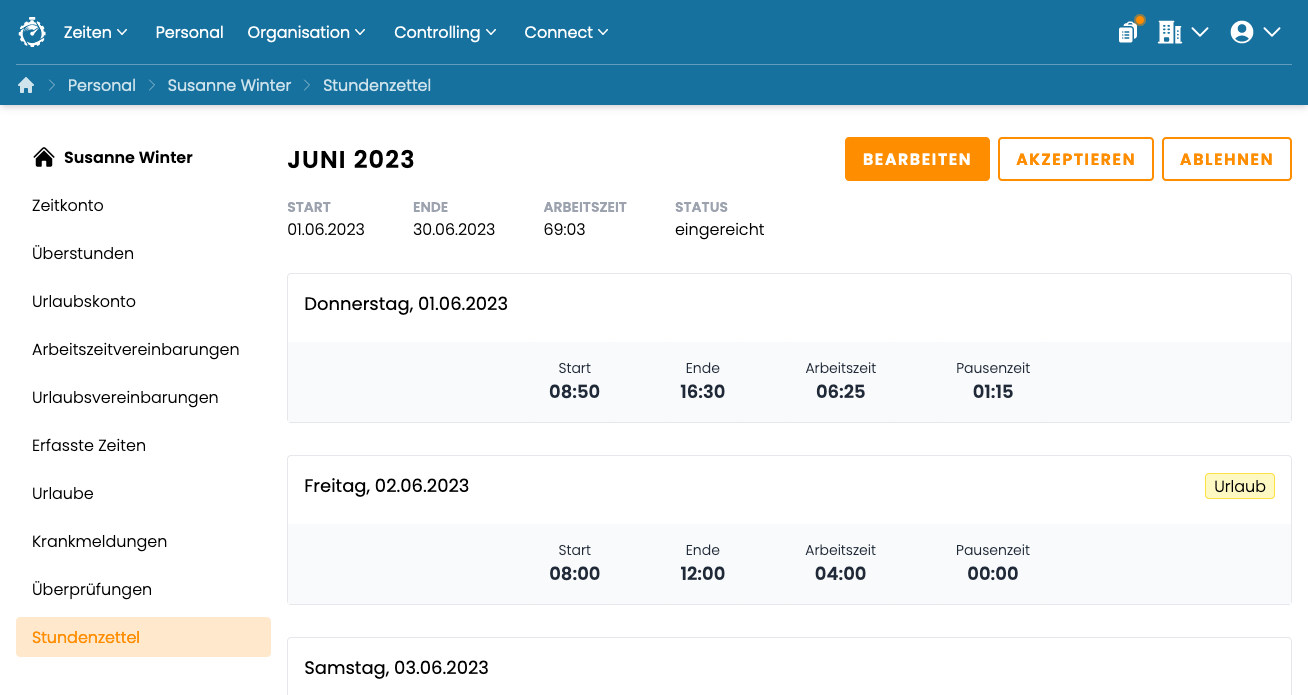Click Stundenzettel breadcrumb link
This screenshot has height=695, width=1308.
point(377,86)
